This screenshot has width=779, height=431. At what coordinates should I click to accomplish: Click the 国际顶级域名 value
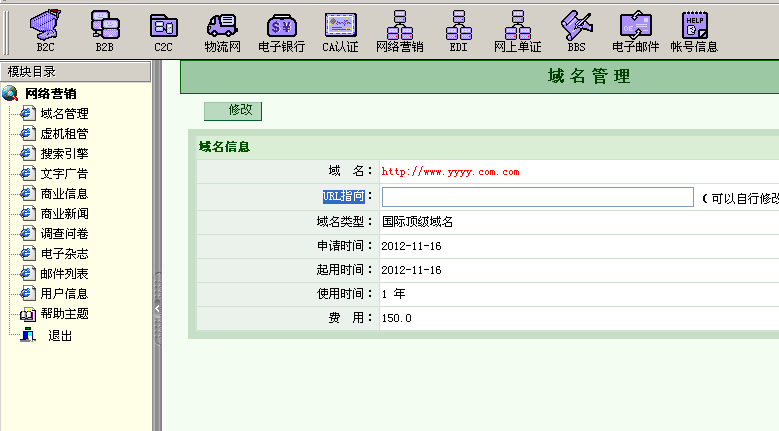[417, 221]
